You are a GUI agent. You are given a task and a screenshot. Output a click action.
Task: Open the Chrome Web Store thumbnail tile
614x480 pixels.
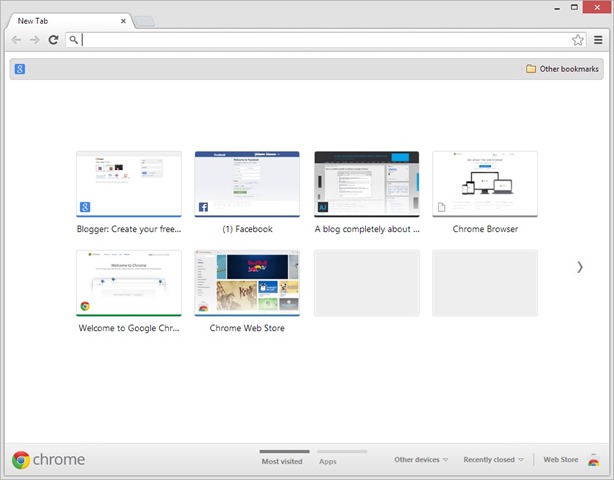tap(247, 283)
